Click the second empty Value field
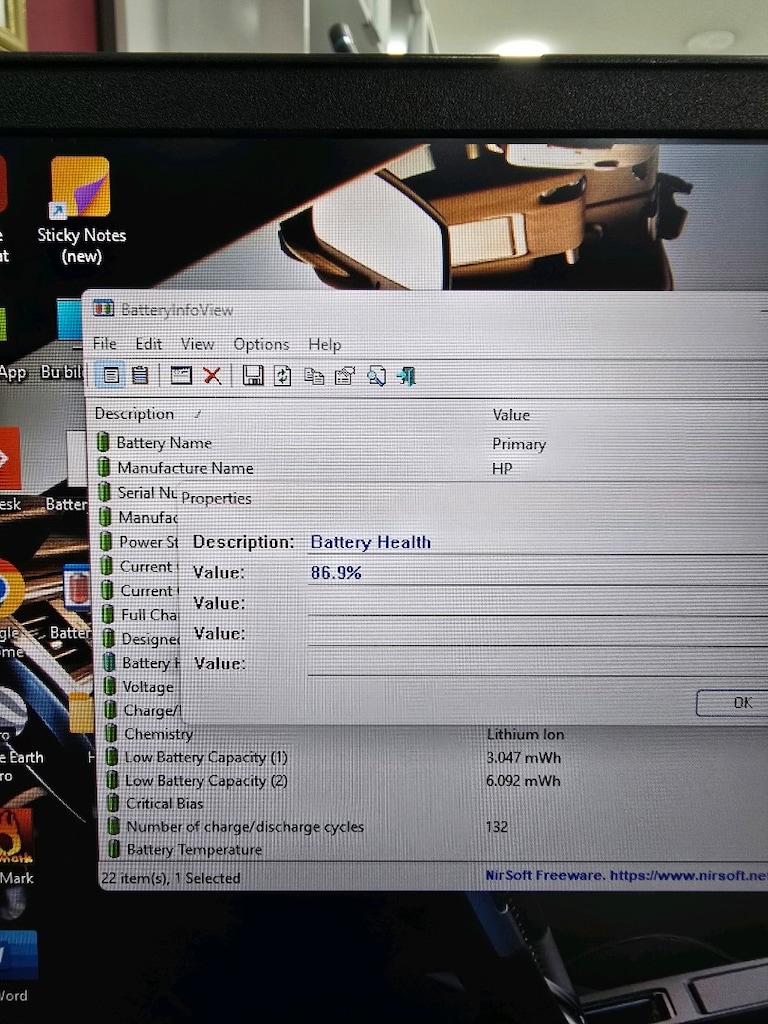The image size is (768, 1024). [x=537, y=633]
